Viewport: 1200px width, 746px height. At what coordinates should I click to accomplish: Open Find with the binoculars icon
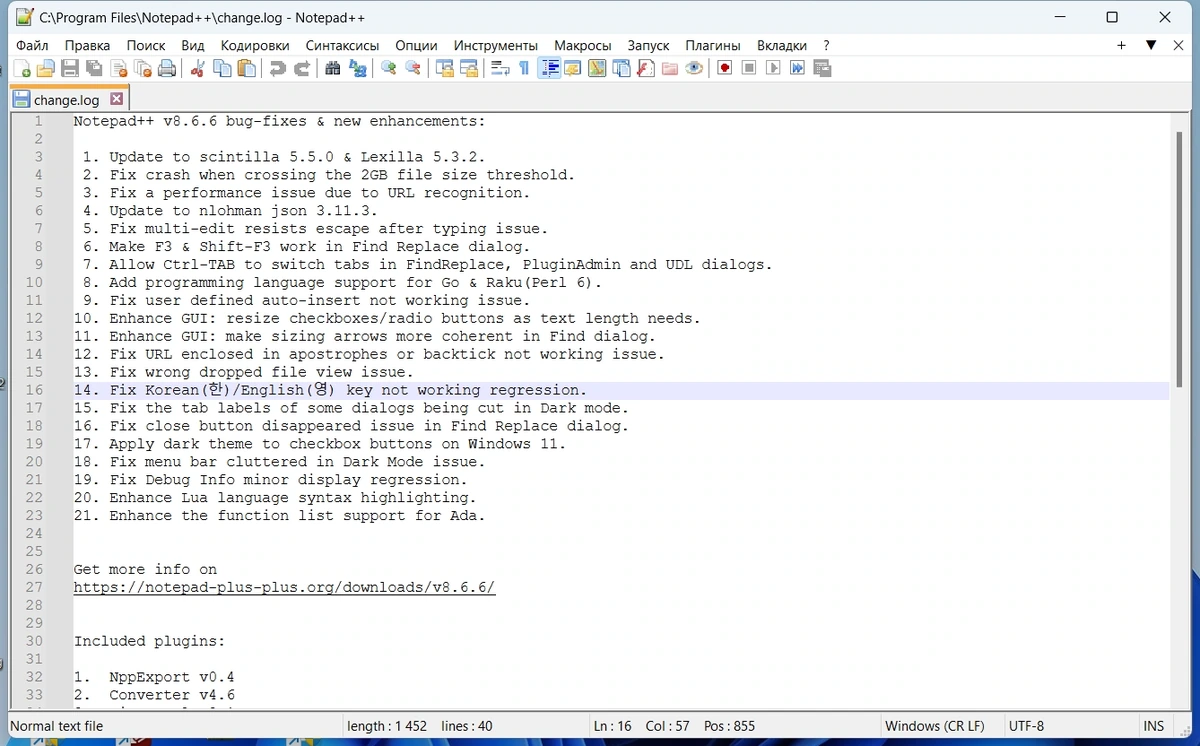click(x=333, y=68)
